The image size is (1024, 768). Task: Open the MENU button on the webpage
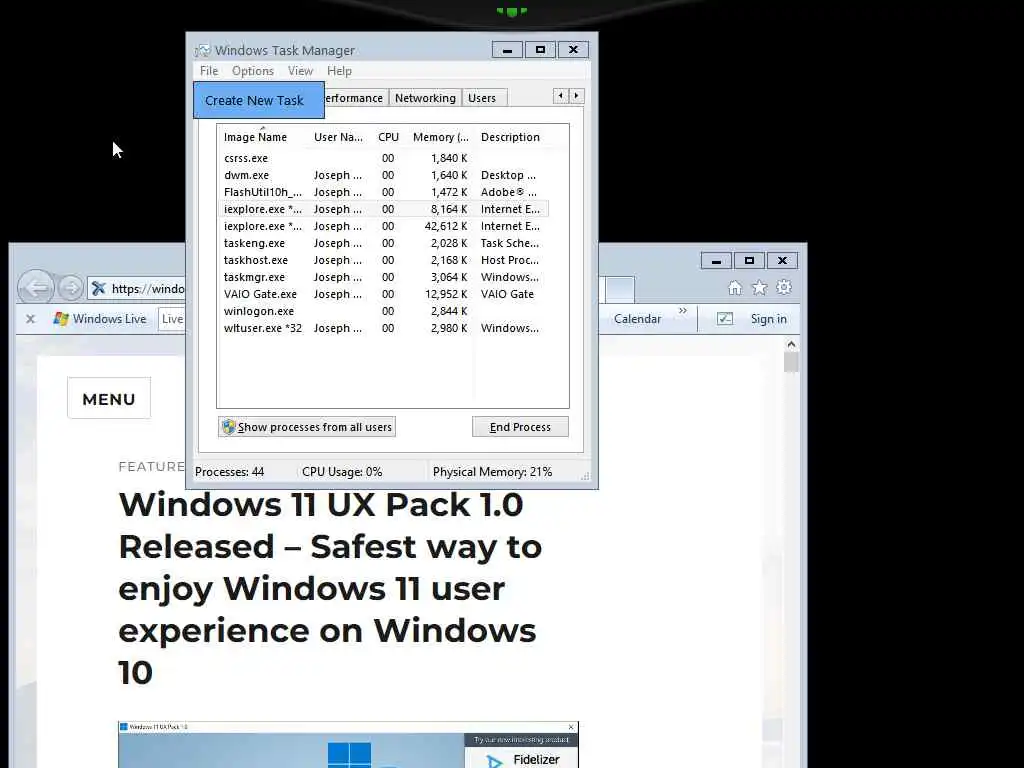[x=109, y=398]
